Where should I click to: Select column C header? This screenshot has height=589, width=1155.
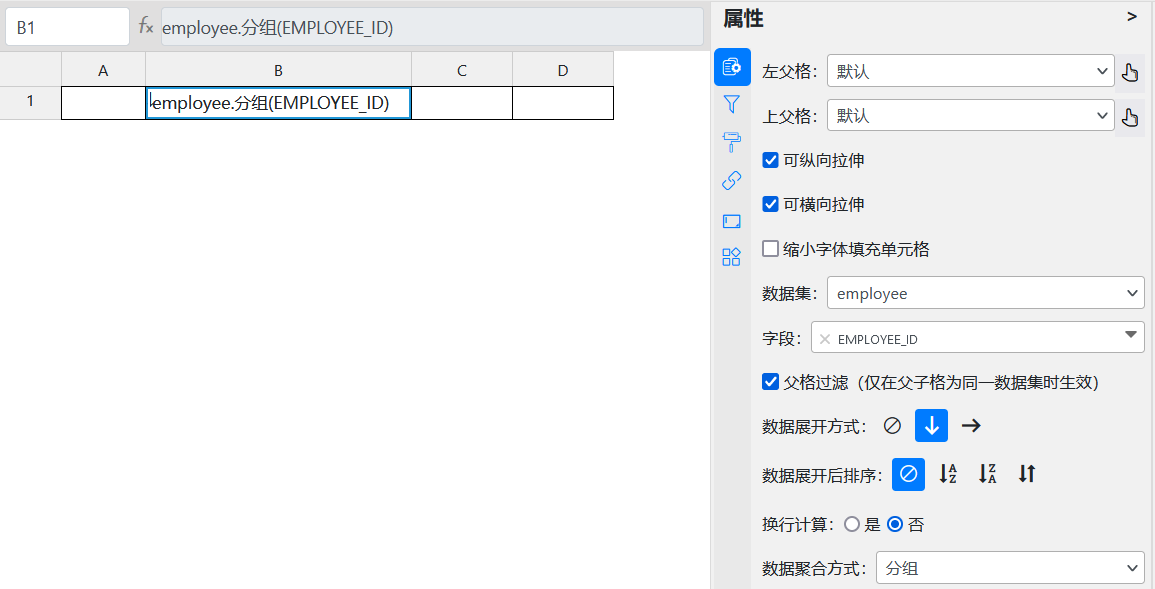pyautogui.click(x=462, y=70)
